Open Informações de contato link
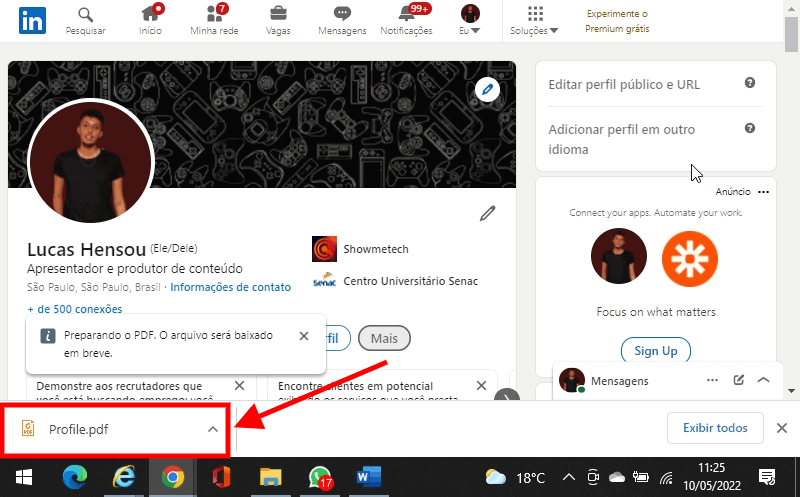This screenshot has width=800, height=497. [230, 287]
